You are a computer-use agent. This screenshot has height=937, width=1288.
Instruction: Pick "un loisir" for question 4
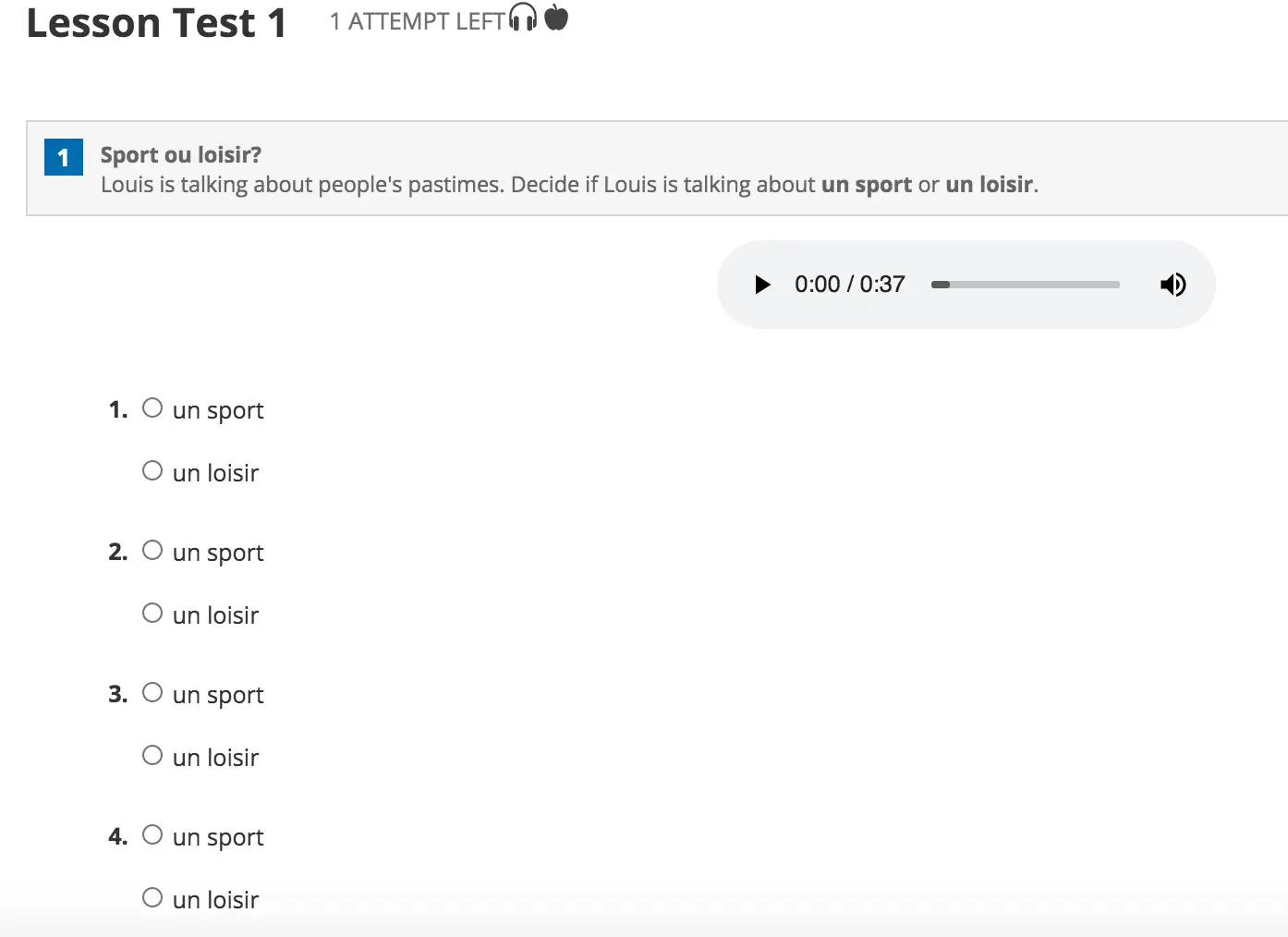pyautogui.click(x=152, y=898)
